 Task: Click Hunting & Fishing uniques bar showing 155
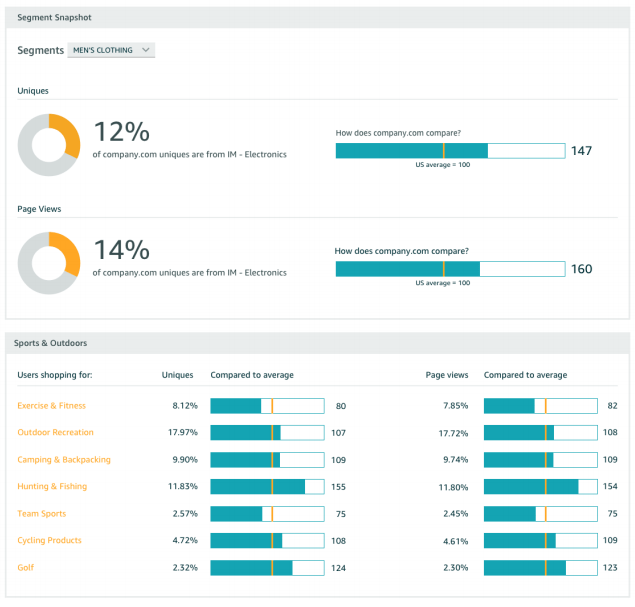(x=267, y=487)
